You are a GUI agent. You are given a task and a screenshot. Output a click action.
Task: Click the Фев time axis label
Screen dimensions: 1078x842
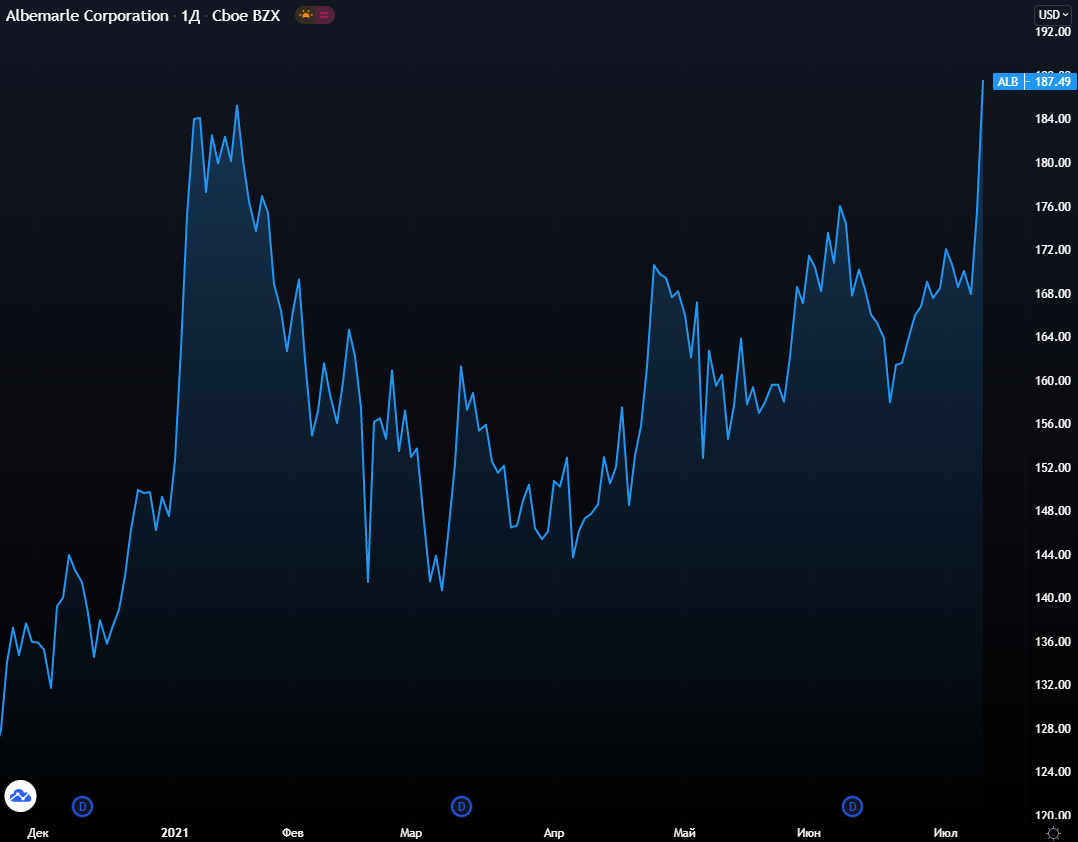(x=293, y=833)
